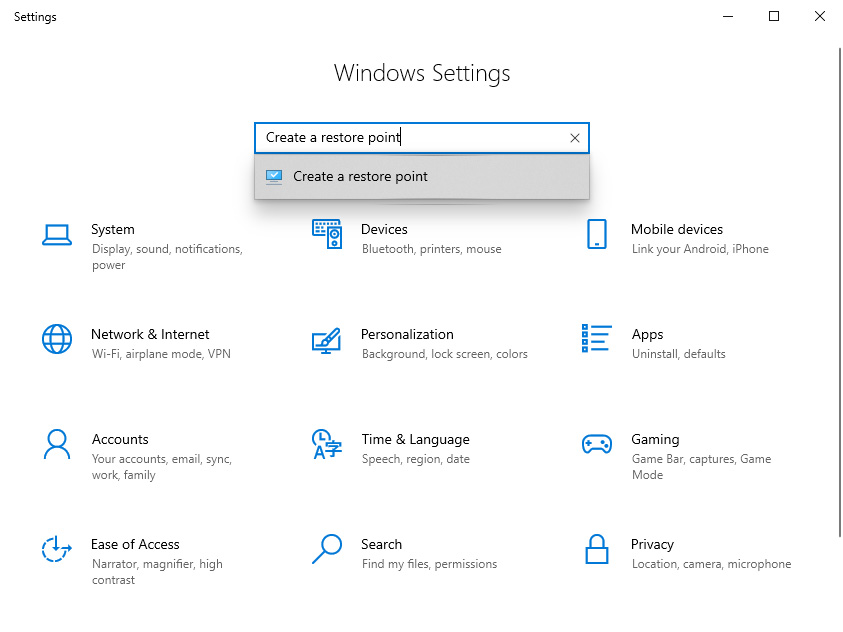The image size is (843, 632).
Task: Open the Ease of Access icon
Action: (57, 549)
